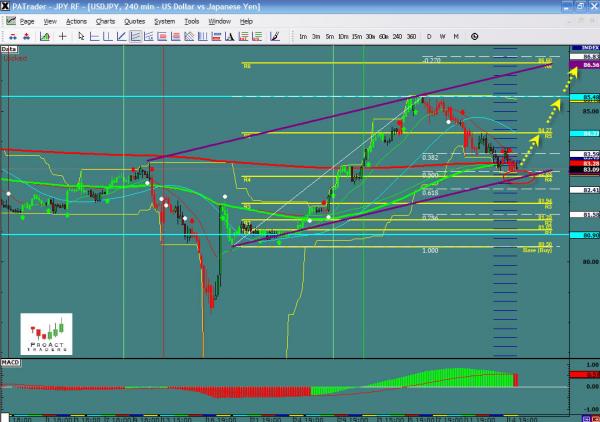Open the Page menu

(x=26, y=20)
